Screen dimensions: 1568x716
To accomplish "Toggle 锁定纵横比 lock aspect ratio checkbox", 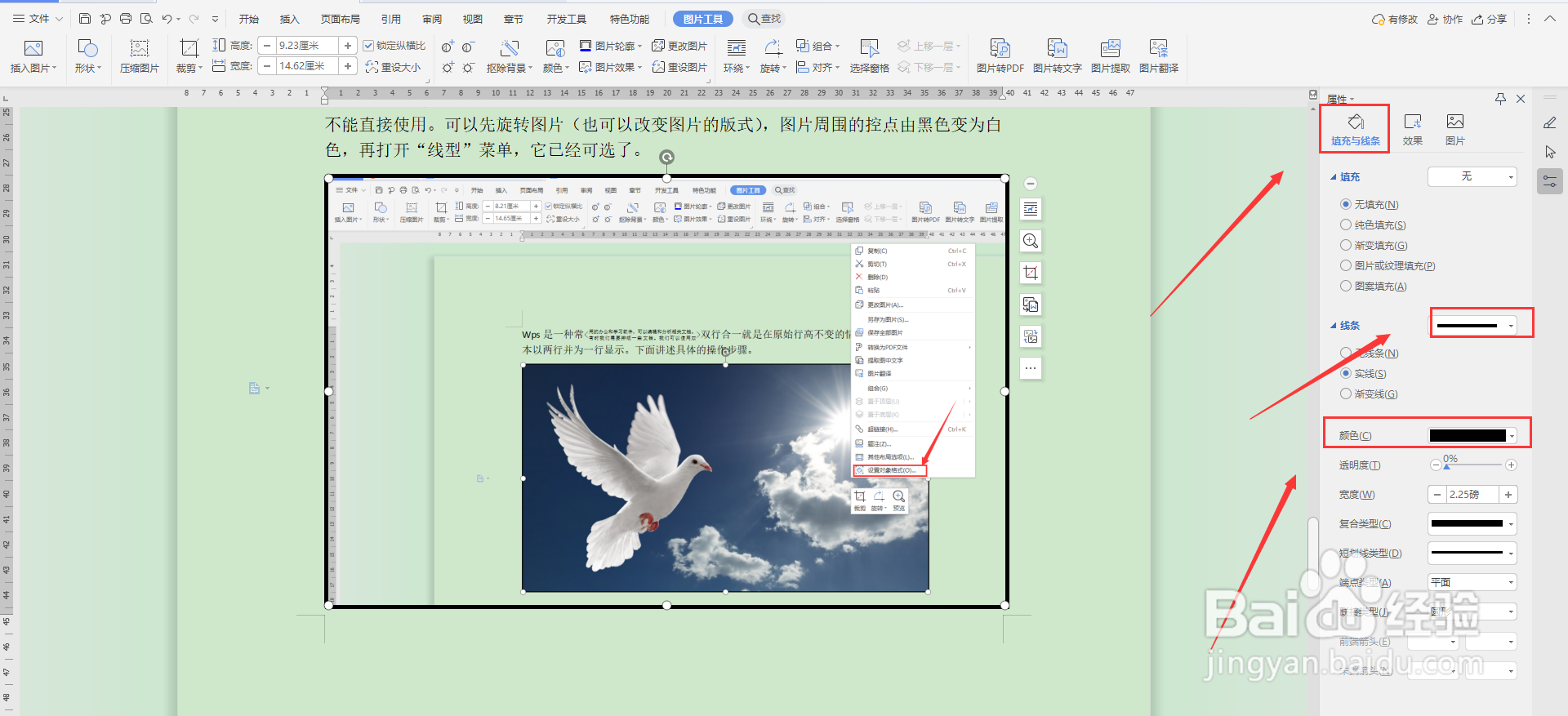I will click(368, 47).
